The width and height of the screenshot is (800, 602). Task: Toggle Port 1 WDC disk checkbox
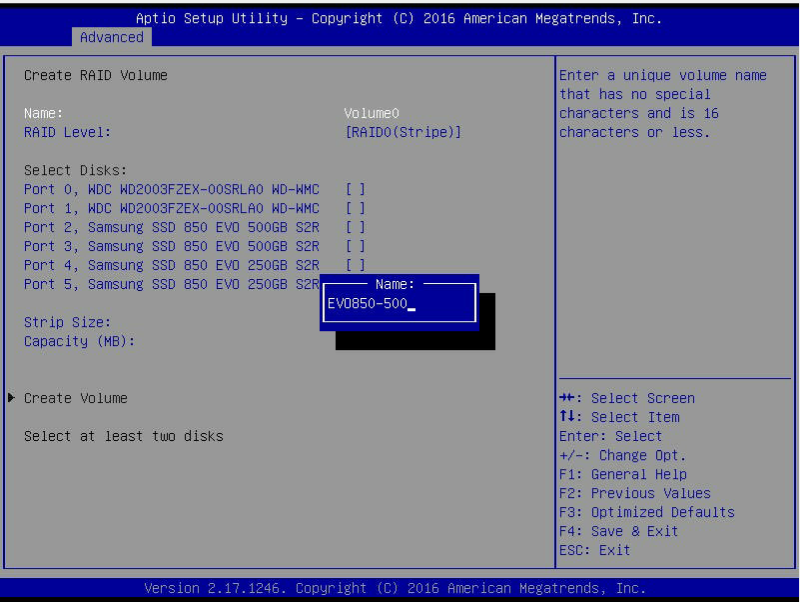point(355,208)
